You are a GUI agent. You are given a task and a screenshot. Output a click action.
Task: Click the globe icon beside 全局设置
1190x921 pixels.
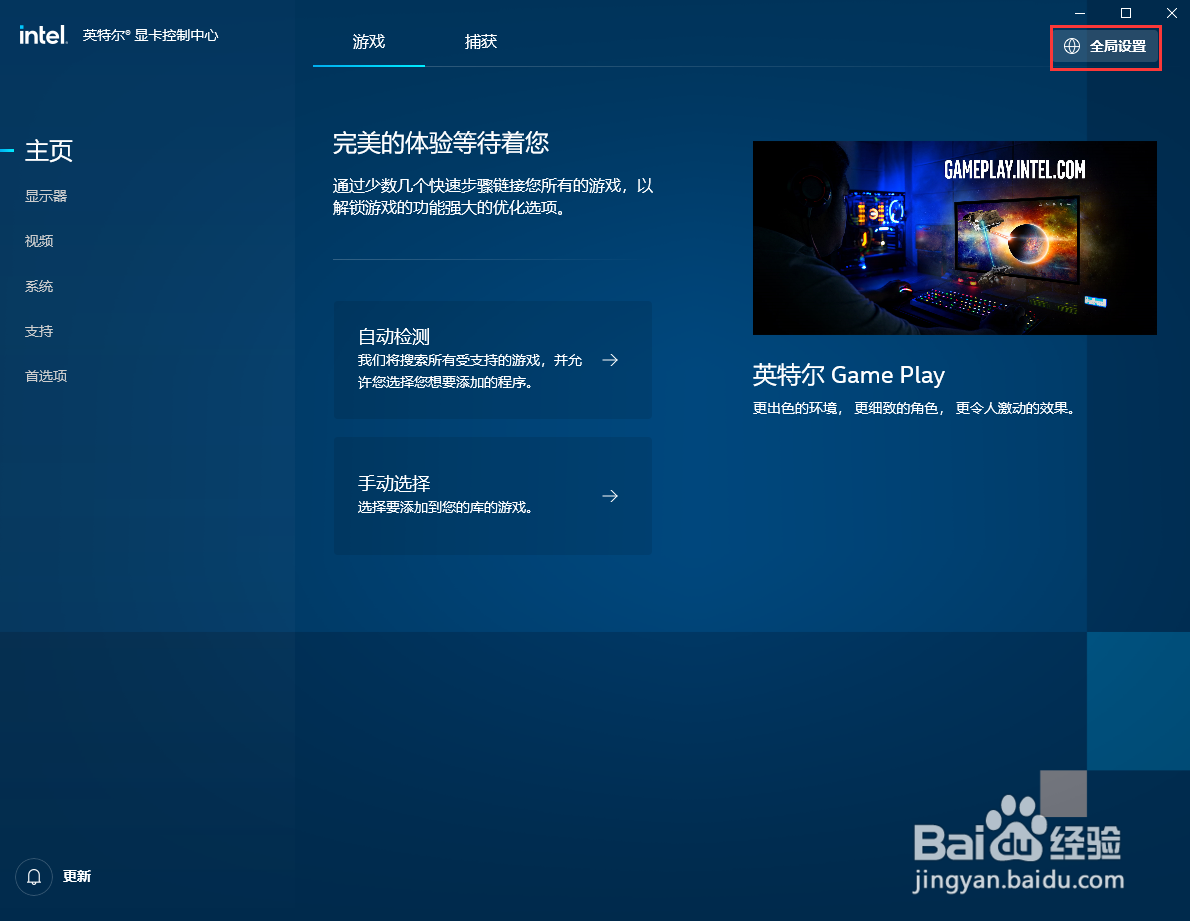(x=1072, y=46)
